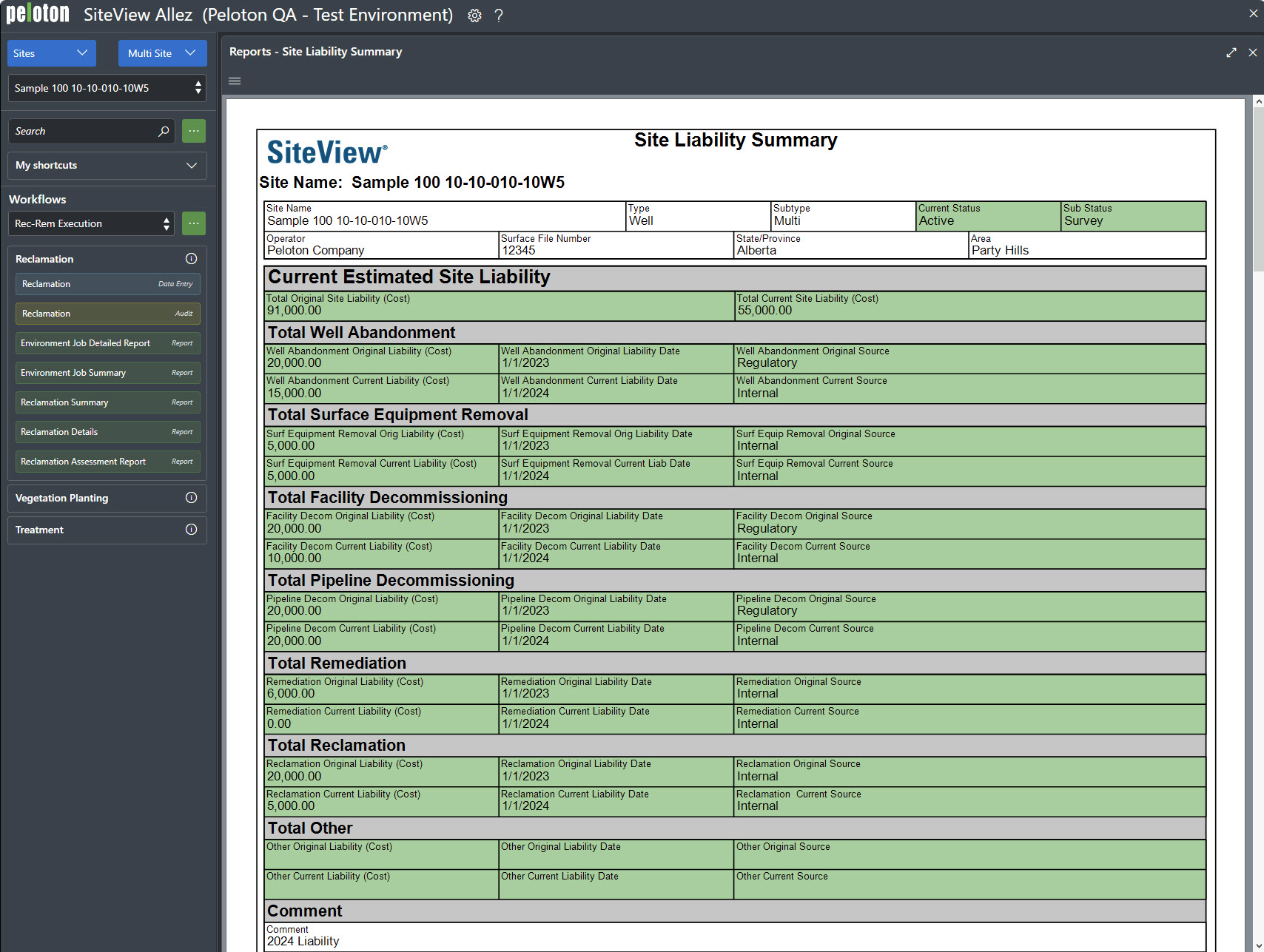The width and height of the screenshot is (1264, 952).
Task: Show info for Vegetation Planting section
Action: 191,498
